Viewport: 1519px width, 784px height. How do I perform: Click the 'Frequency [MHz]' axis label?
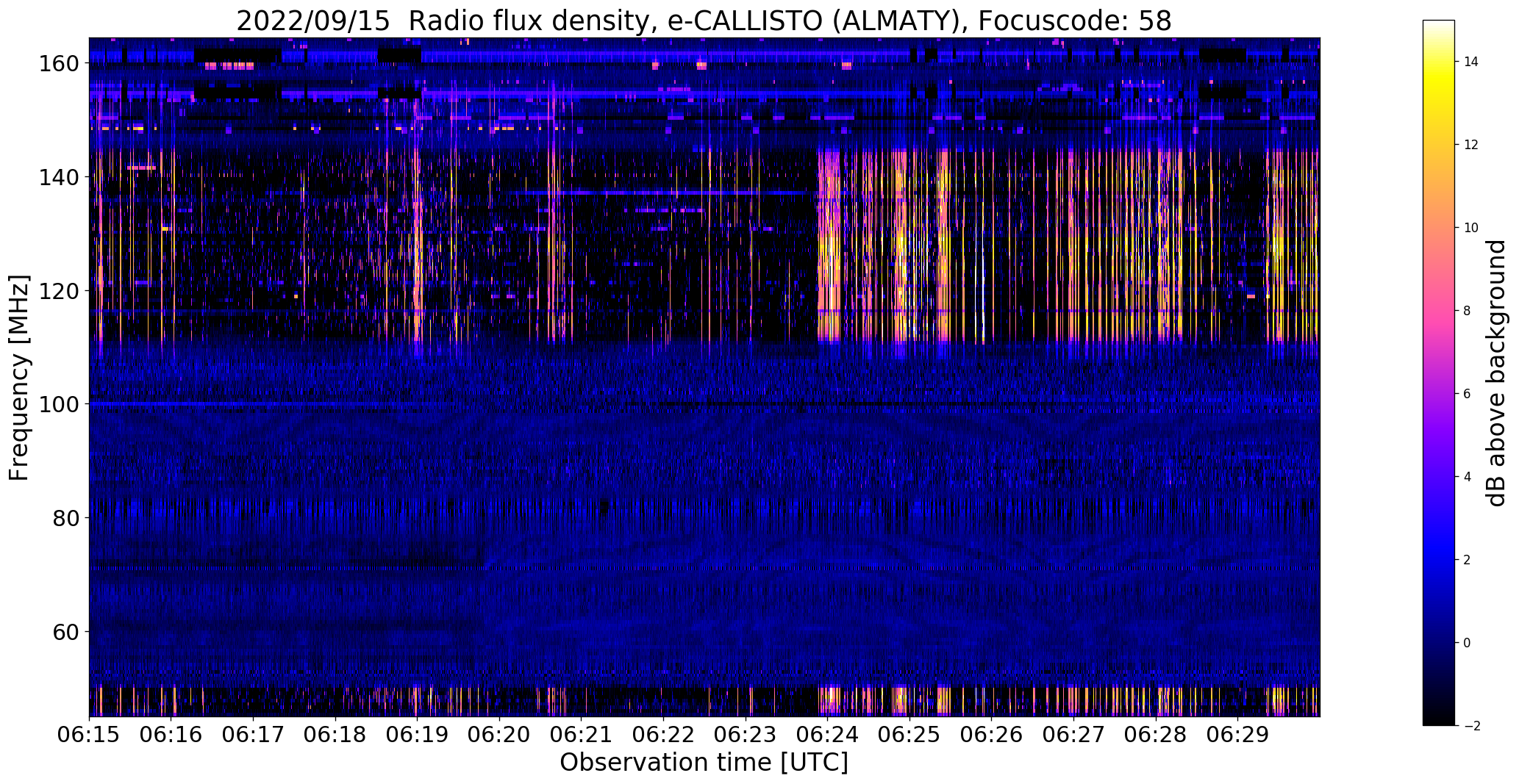[x=19, y=378]
